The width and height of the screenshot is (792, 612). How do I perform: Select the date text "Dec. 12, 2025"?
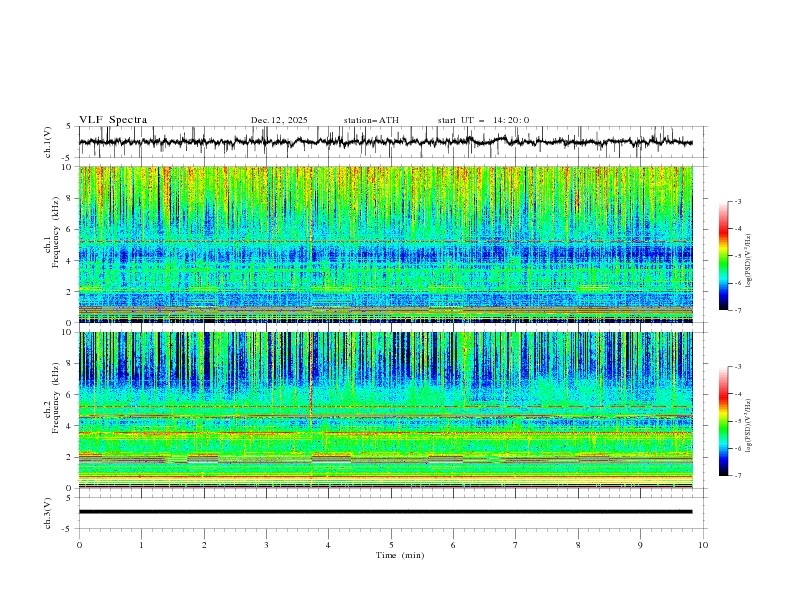click(279, 120)
